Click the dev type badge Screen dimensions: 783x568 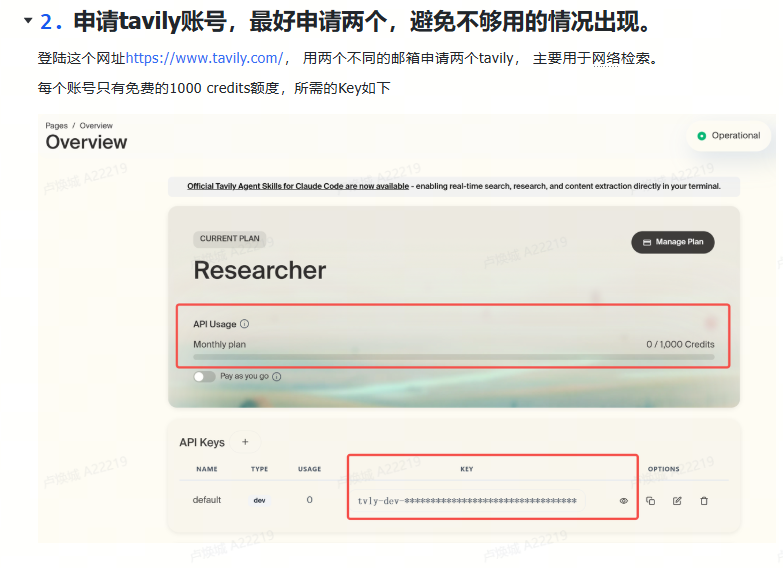tap(260, 501)
